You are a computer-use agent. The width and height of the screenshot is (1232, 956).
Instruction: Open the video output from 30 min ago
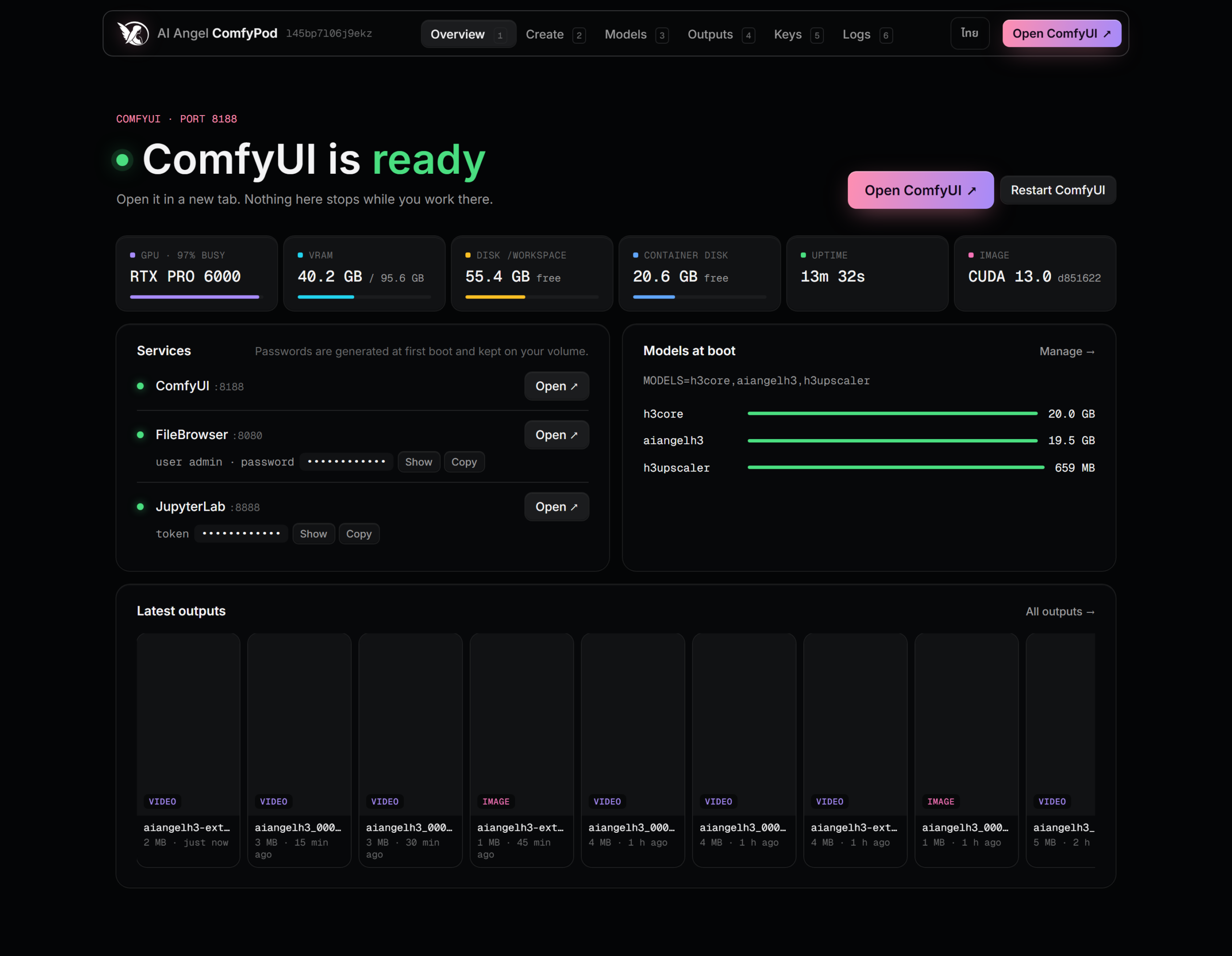pyautogui.click(x=411, y=750)
